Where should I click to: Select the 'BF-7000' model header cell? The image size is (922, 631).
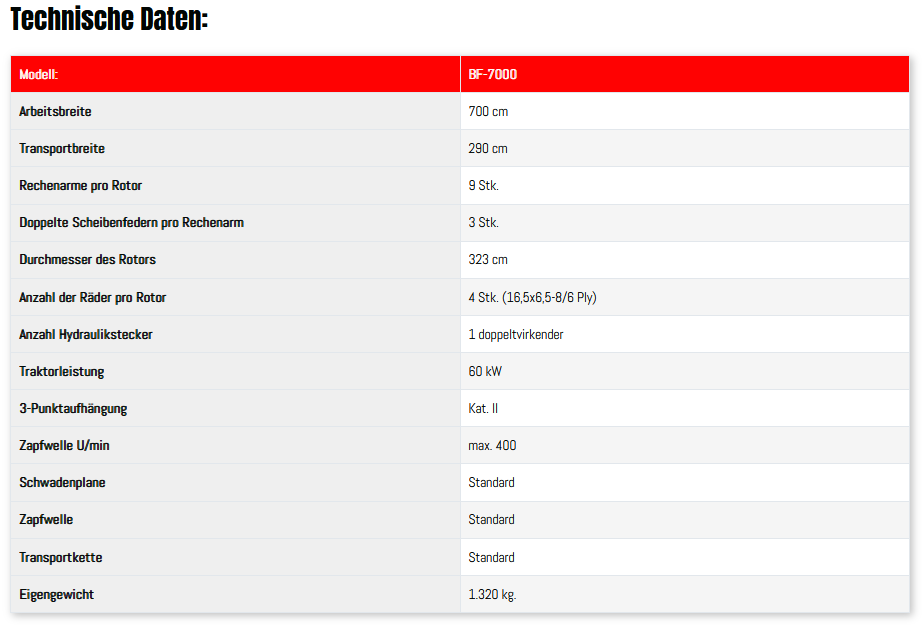click(x=492, y=74)
